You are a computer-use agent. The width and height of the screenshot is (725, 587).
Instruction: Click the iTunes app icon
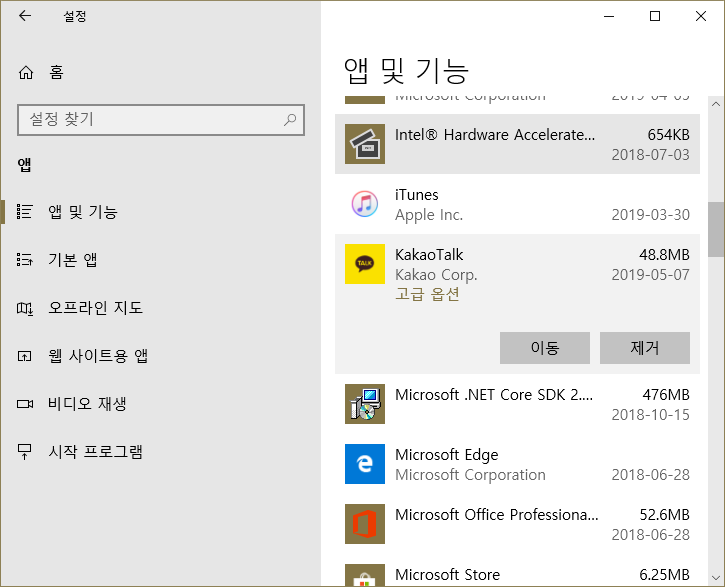click(365, 204)
